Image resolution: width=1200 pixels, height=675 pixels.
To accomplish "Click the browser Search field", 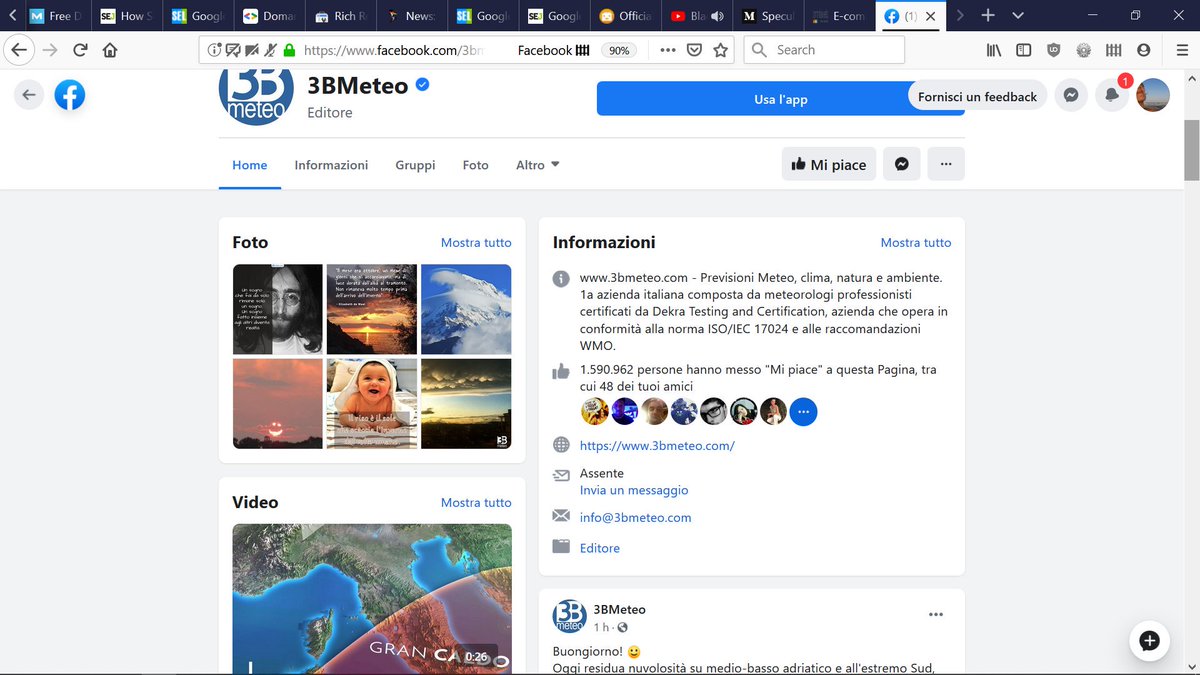I will [x=825, y=50].
